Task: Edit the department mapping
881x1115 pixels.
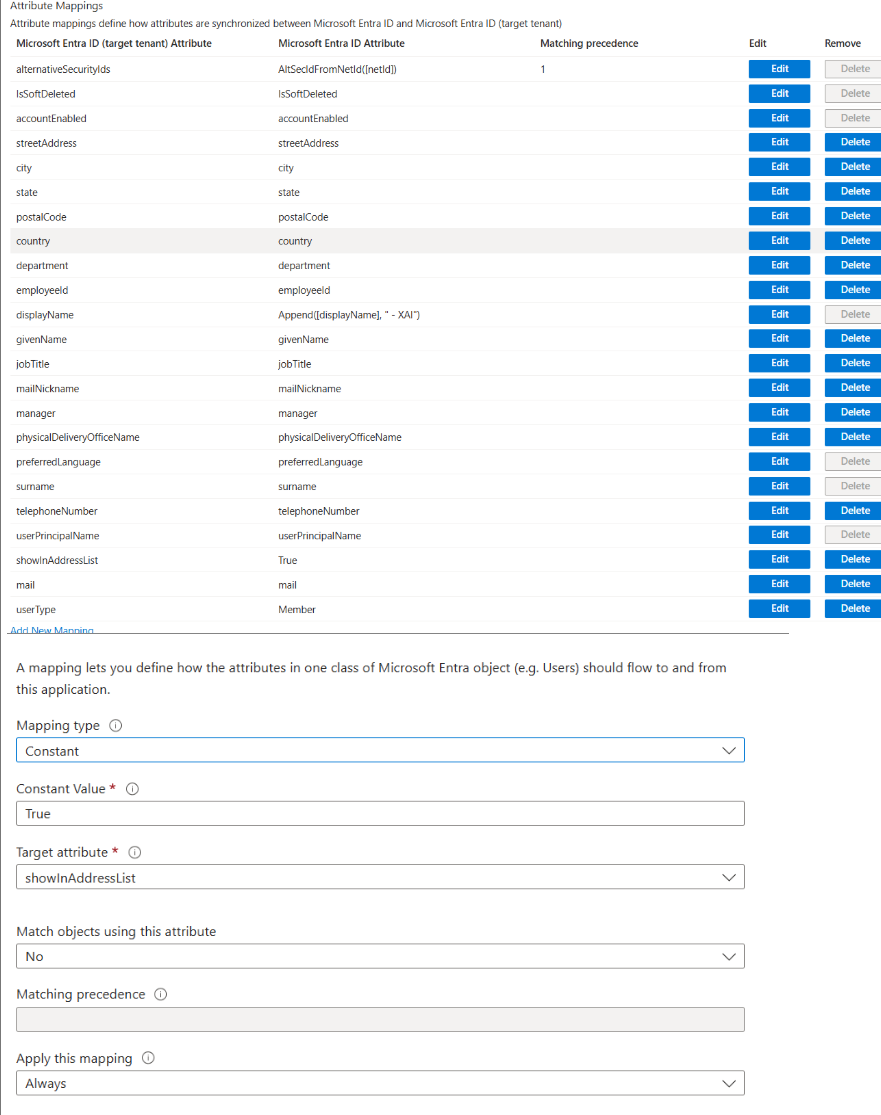Action: [779, 265]
